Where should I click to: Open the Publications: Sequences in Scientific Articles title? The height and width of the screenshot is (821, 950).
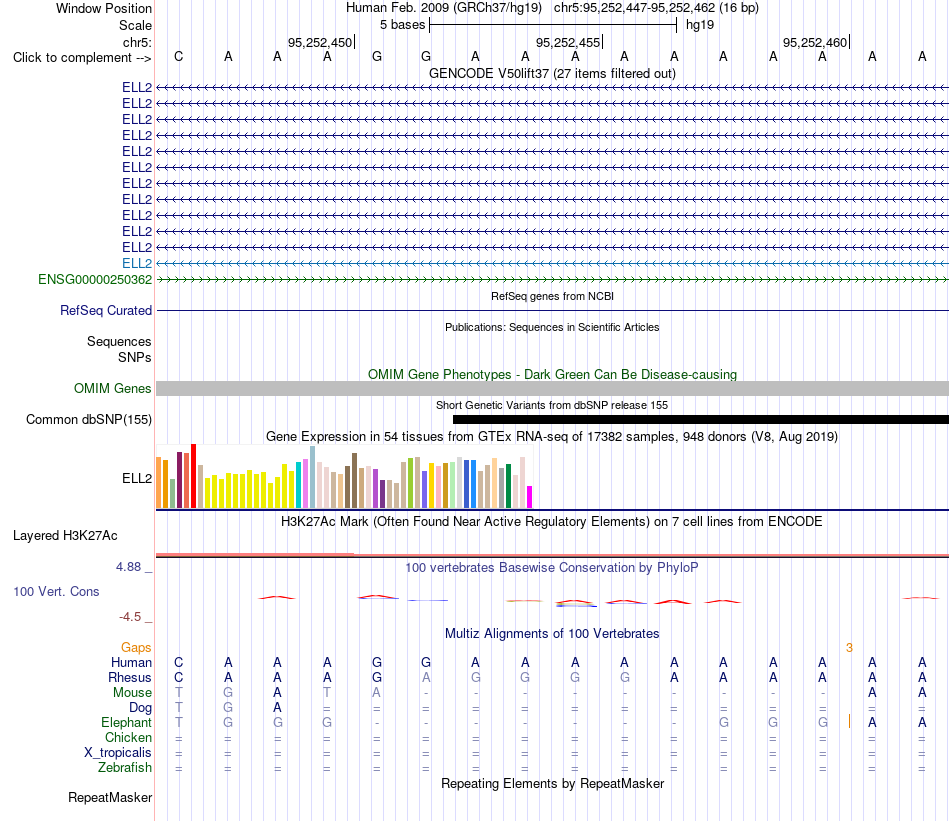coord(552,327)
